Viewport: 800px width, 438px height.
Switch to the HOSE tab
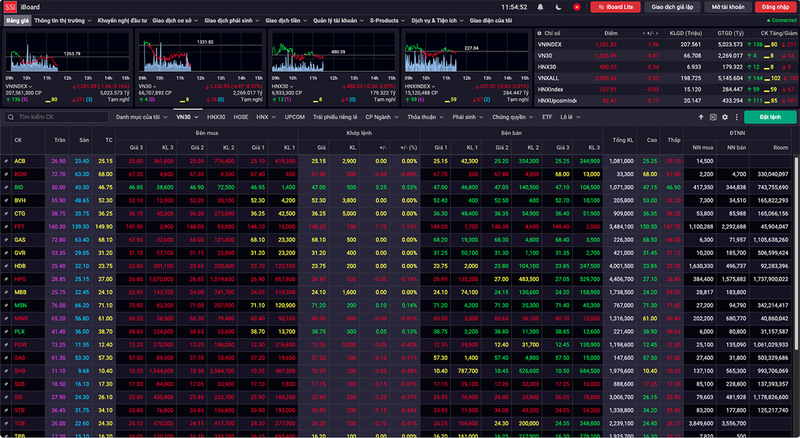coord(241,117)
